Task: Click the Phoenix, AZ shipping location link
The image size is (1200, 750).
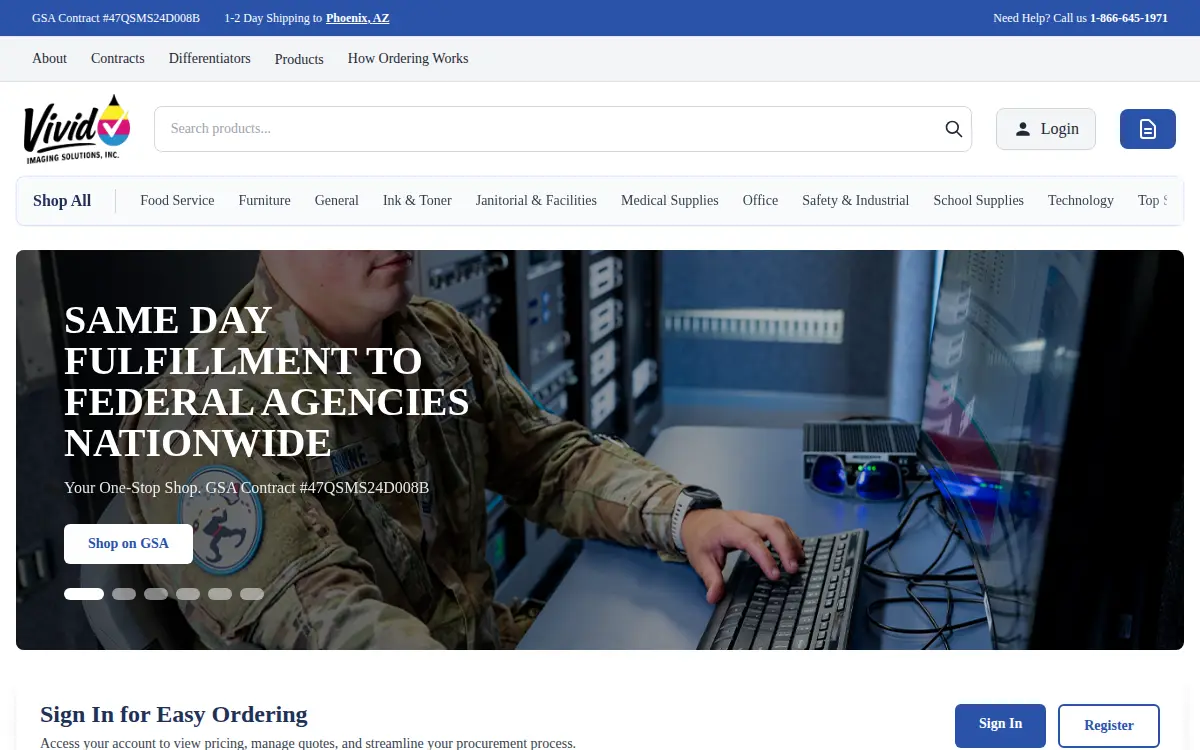Action: click(x=358, y=18)
